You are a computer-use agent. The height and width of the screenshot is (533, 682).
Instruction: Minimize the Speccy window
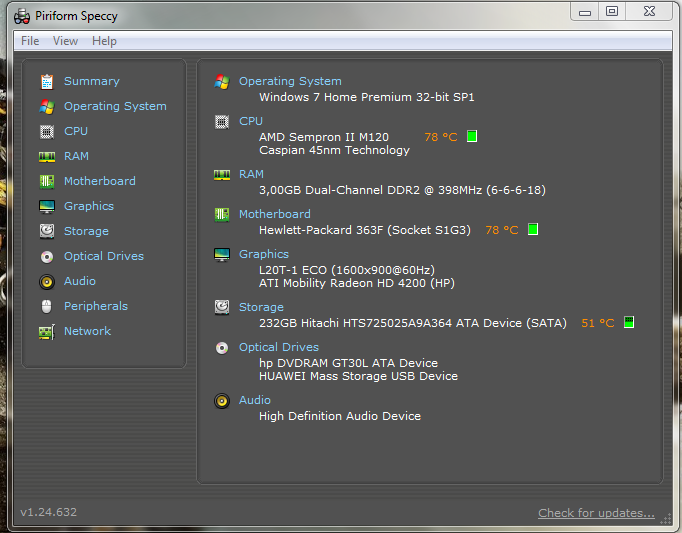[585, 12]
